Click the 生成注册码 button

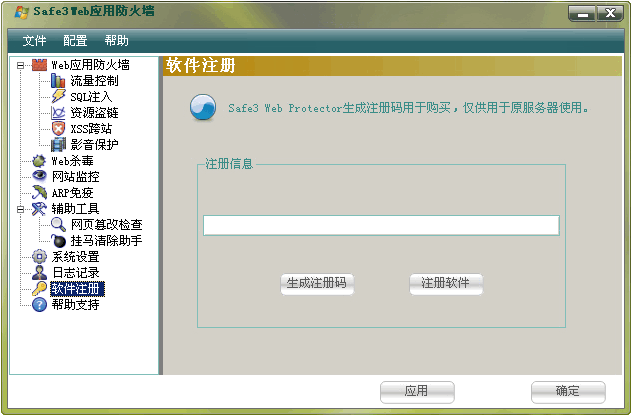click(x=317, y=283)
